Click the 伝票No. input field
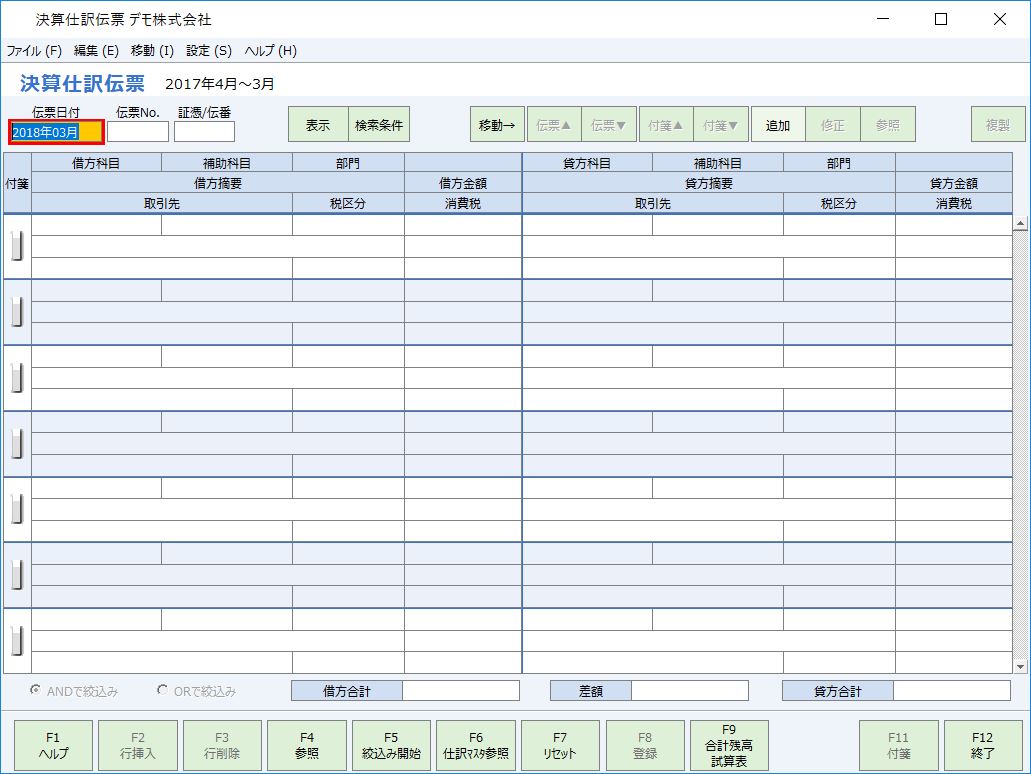 (x=137, y=131)
